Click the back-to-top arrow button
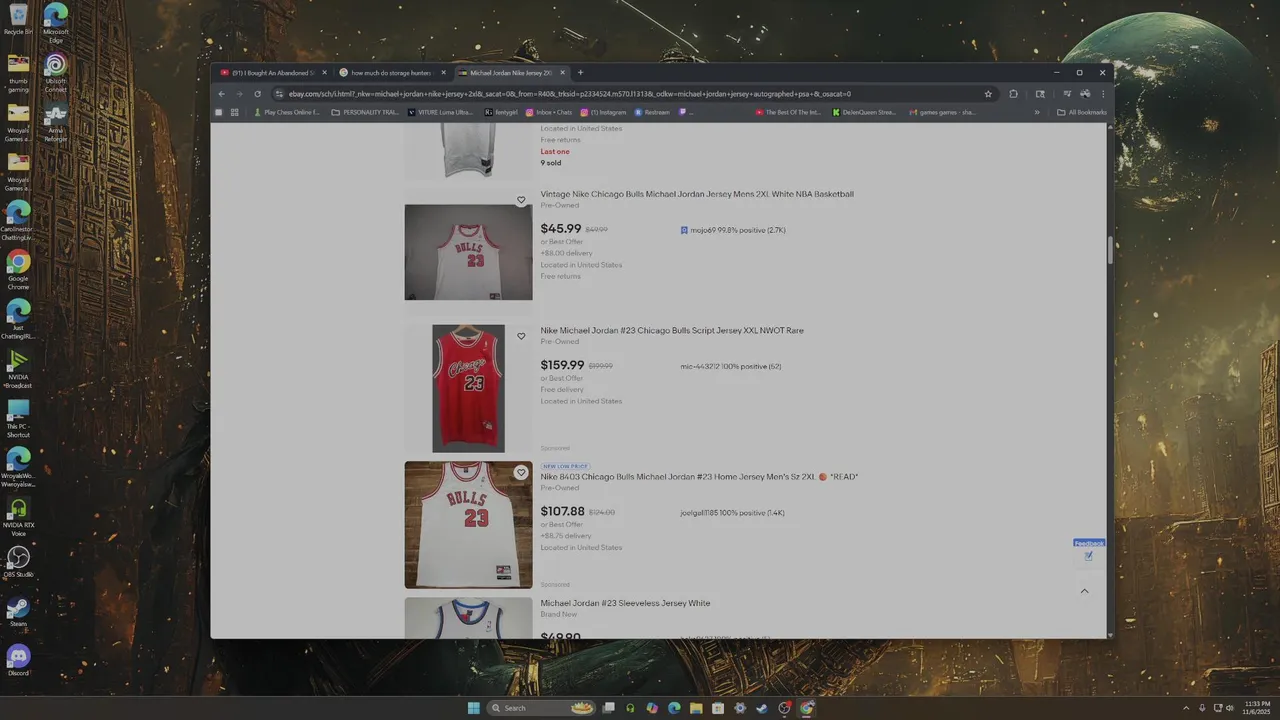Screen dimensions: 1280x720 (x=1084, y=591)
